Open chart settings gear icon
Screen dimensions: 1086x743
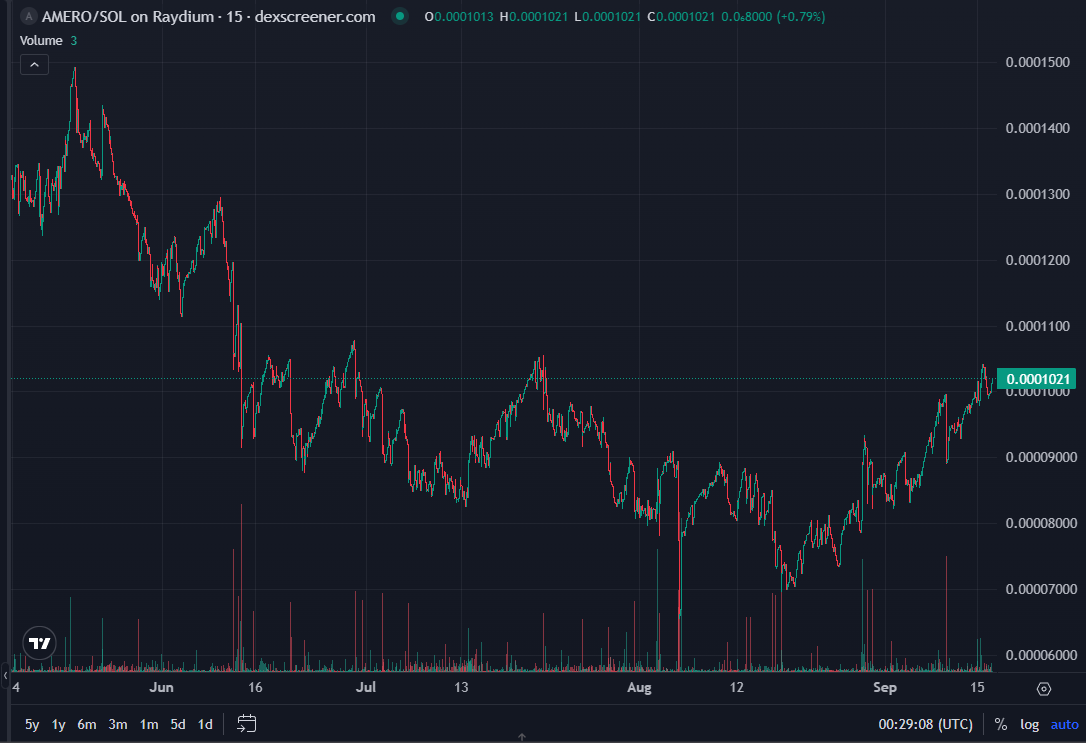coord(1044,688)
